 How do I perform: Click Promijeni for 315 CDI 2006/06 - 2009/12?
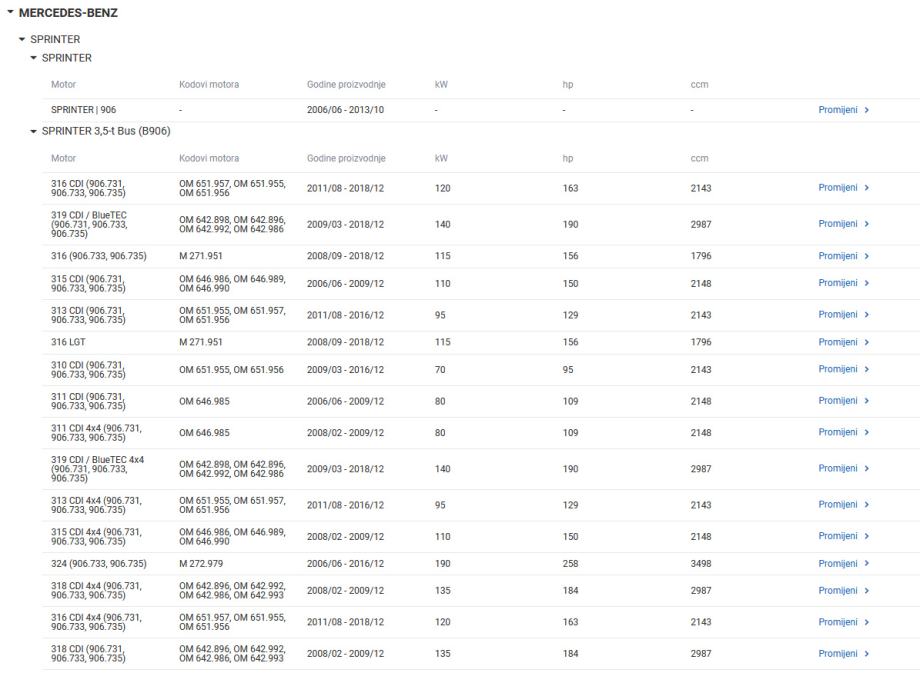(843, 283)
